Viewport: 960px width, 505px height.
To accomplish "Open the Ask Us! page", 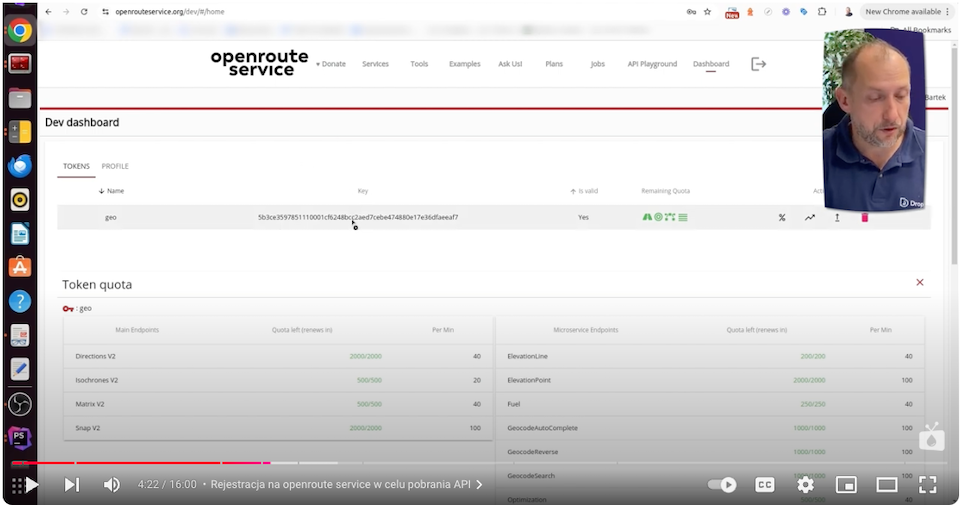I will 510,64.
